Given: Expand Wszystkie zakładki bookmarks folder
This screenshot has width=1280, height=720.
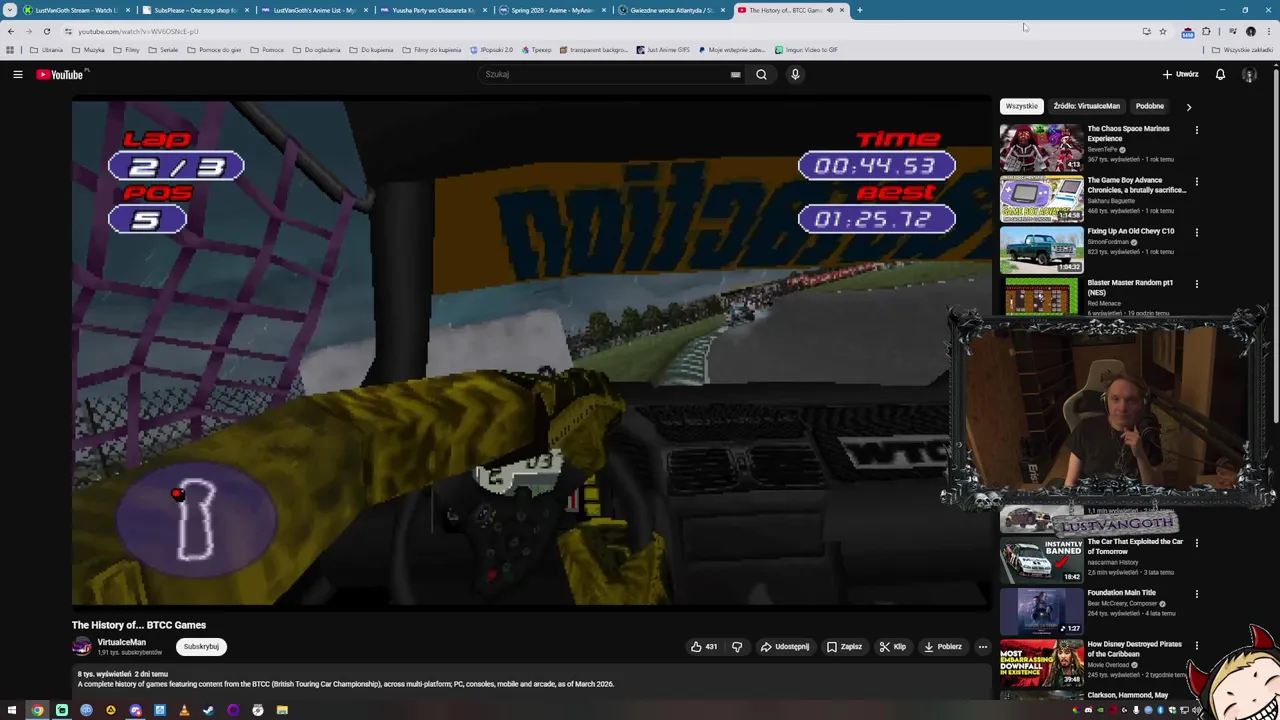Looking at the screenshot, I should click(1242, 49).
